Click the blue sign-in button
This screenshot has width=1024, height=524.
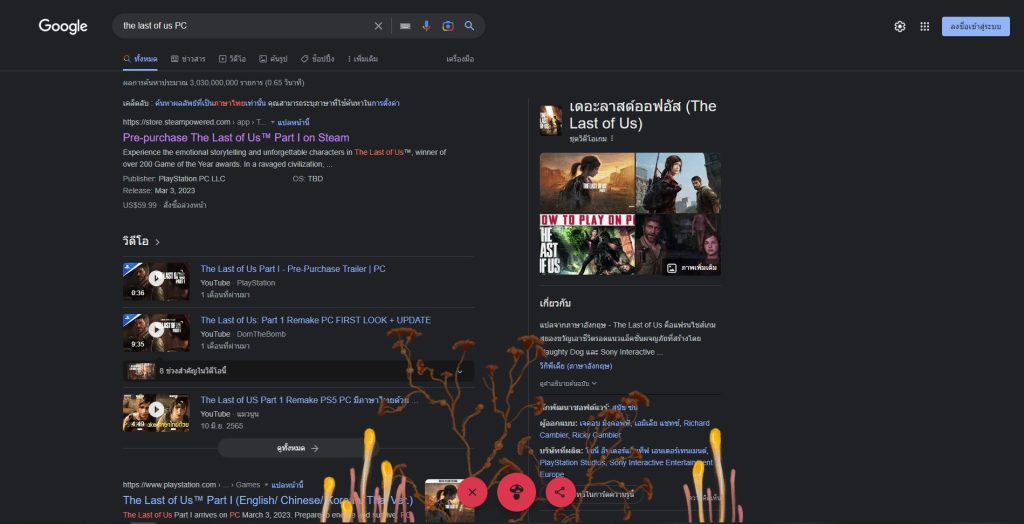click(x=976, y=27)
